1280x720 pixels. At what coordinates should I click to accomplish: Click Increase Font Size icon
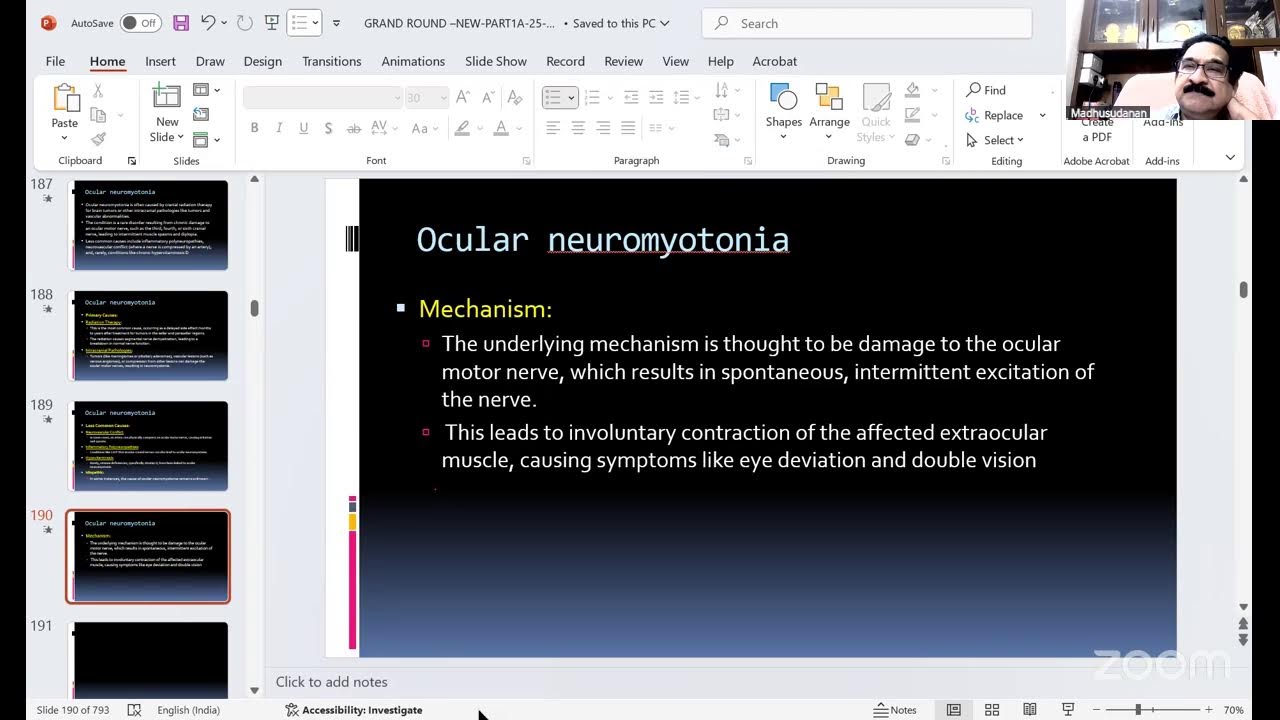pos(463,97)
